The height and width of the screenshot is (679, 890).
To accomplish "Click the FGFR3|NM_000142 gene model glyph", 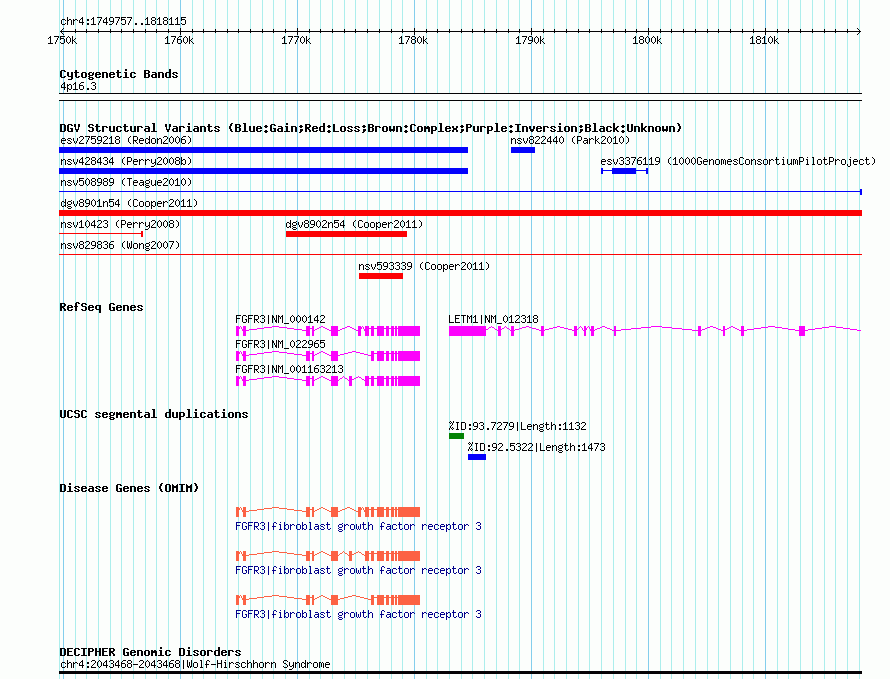I will pos(328,331).
